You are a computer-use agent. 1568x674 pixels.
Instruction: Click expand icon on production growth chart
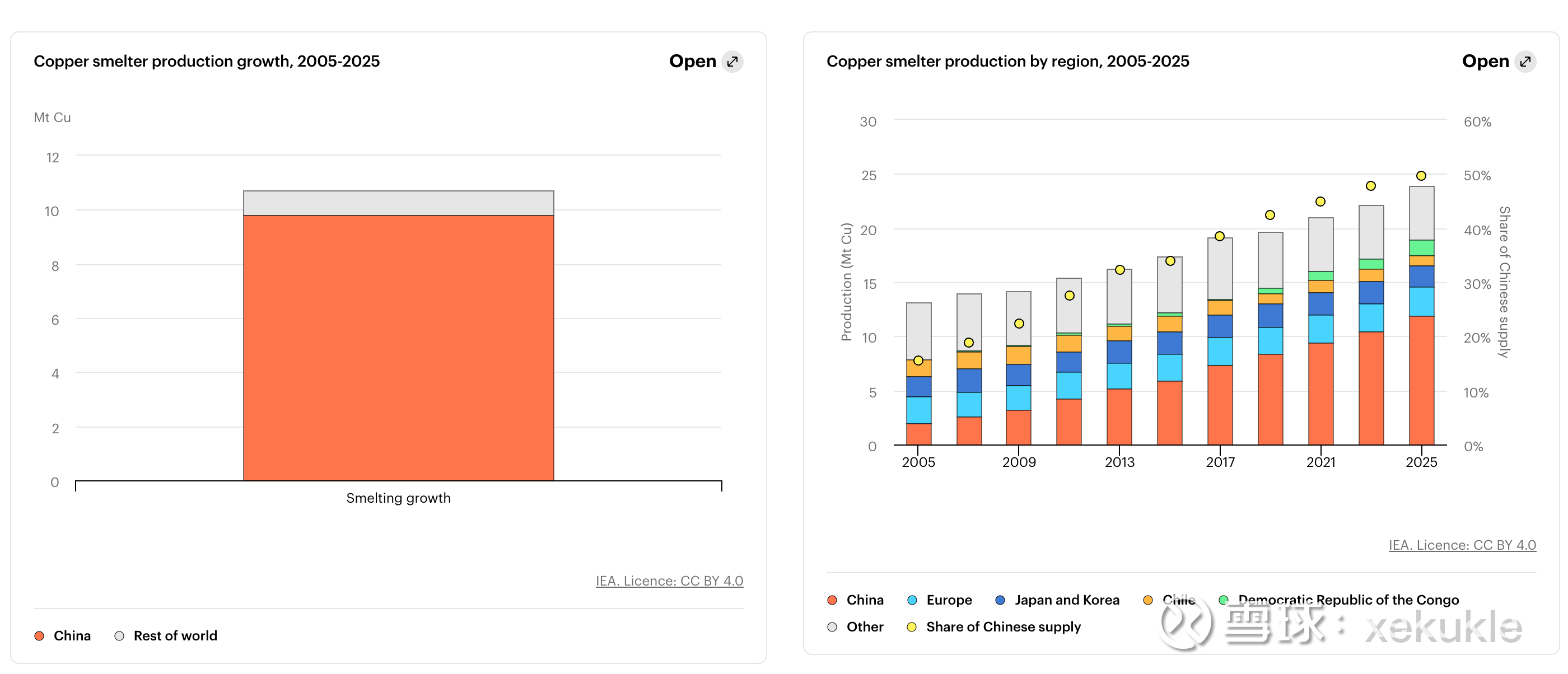click(732, 62)
